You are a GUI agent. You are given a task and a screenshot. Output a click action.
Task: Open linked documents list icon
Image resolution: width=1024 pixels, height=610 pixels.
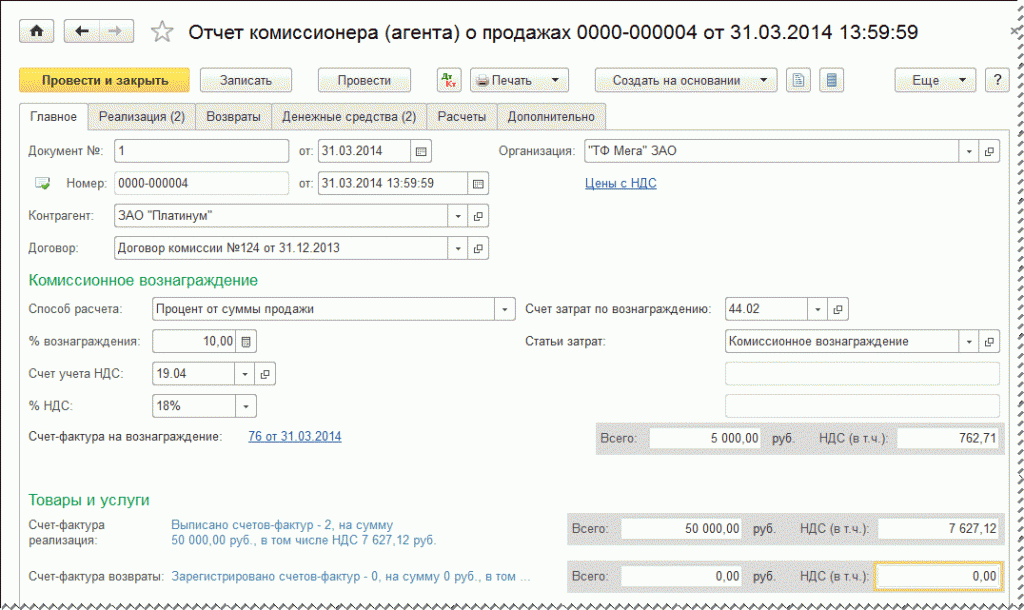pyautogui.click(x=831, y=80)
